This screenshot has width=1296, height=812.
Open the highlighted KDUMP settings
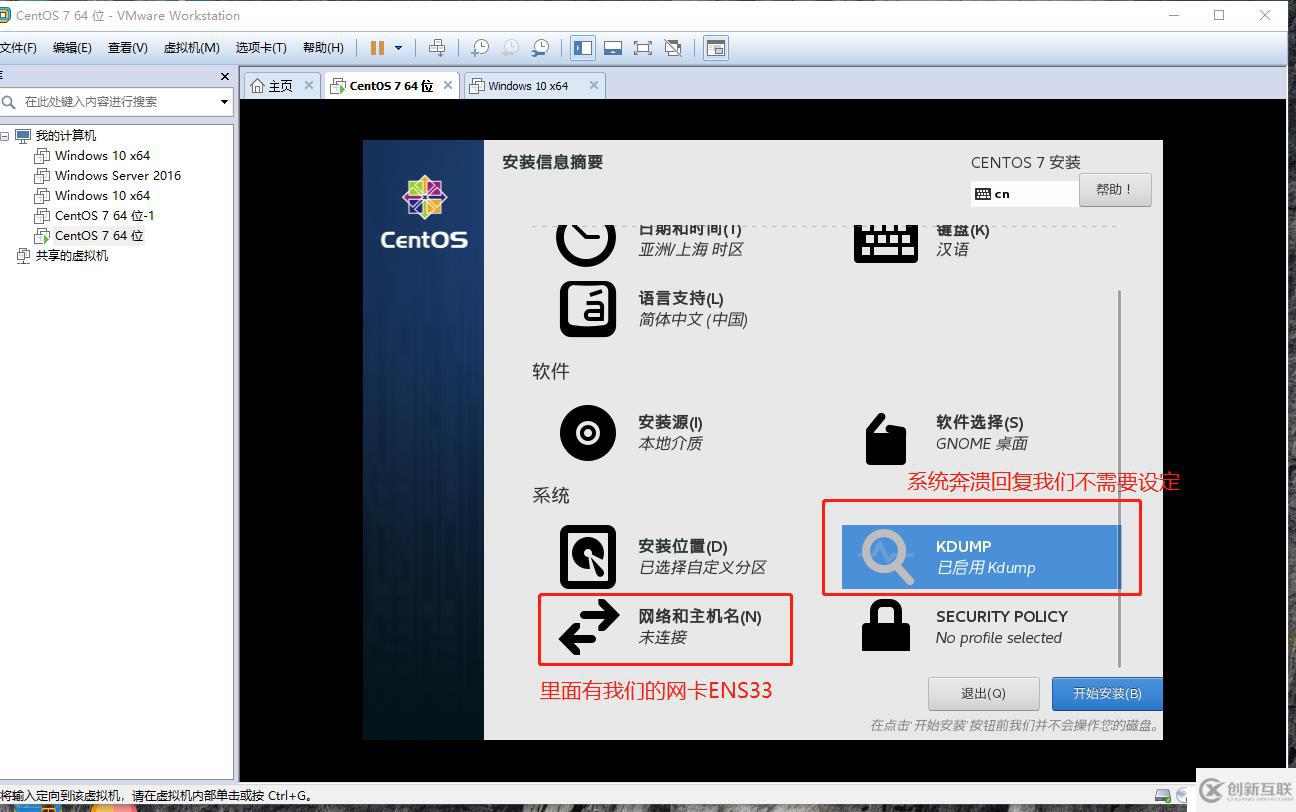tap(981, 557)
